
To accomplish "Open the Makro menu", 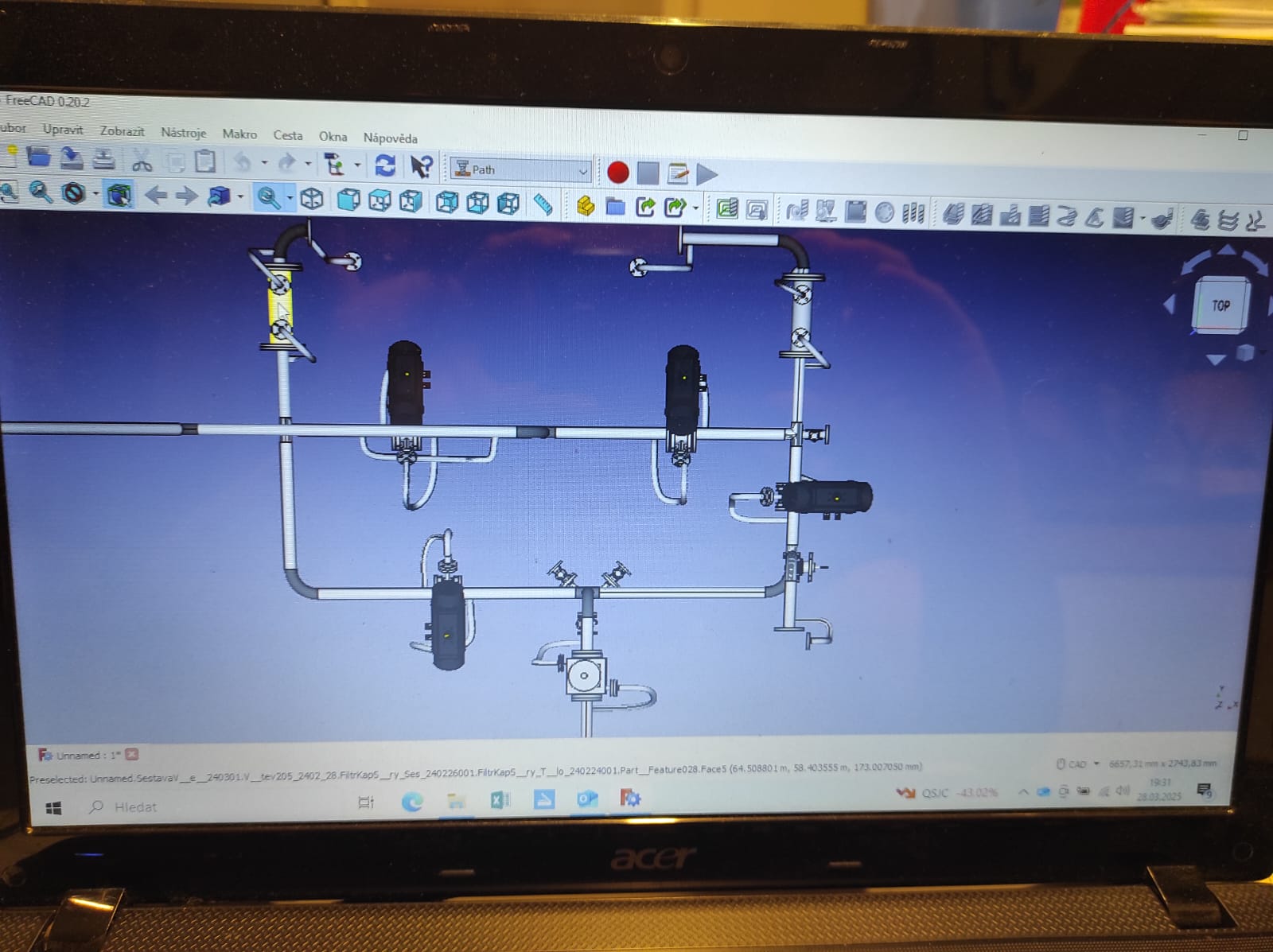I will coord(239,134).
